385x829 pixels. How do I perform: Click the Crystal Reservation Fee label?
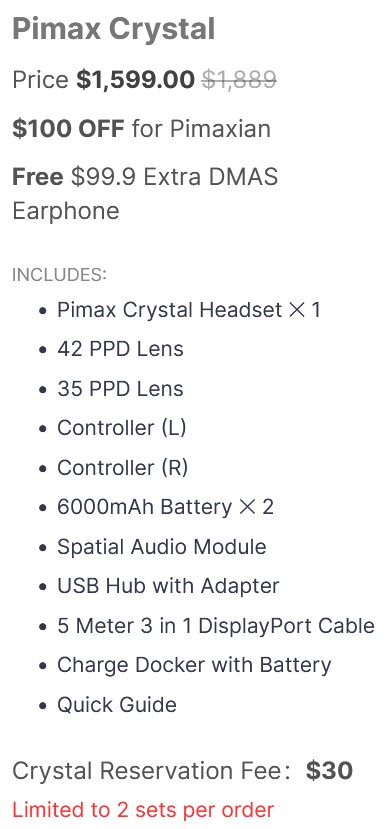pyautogui.click(x=151, y=771)
